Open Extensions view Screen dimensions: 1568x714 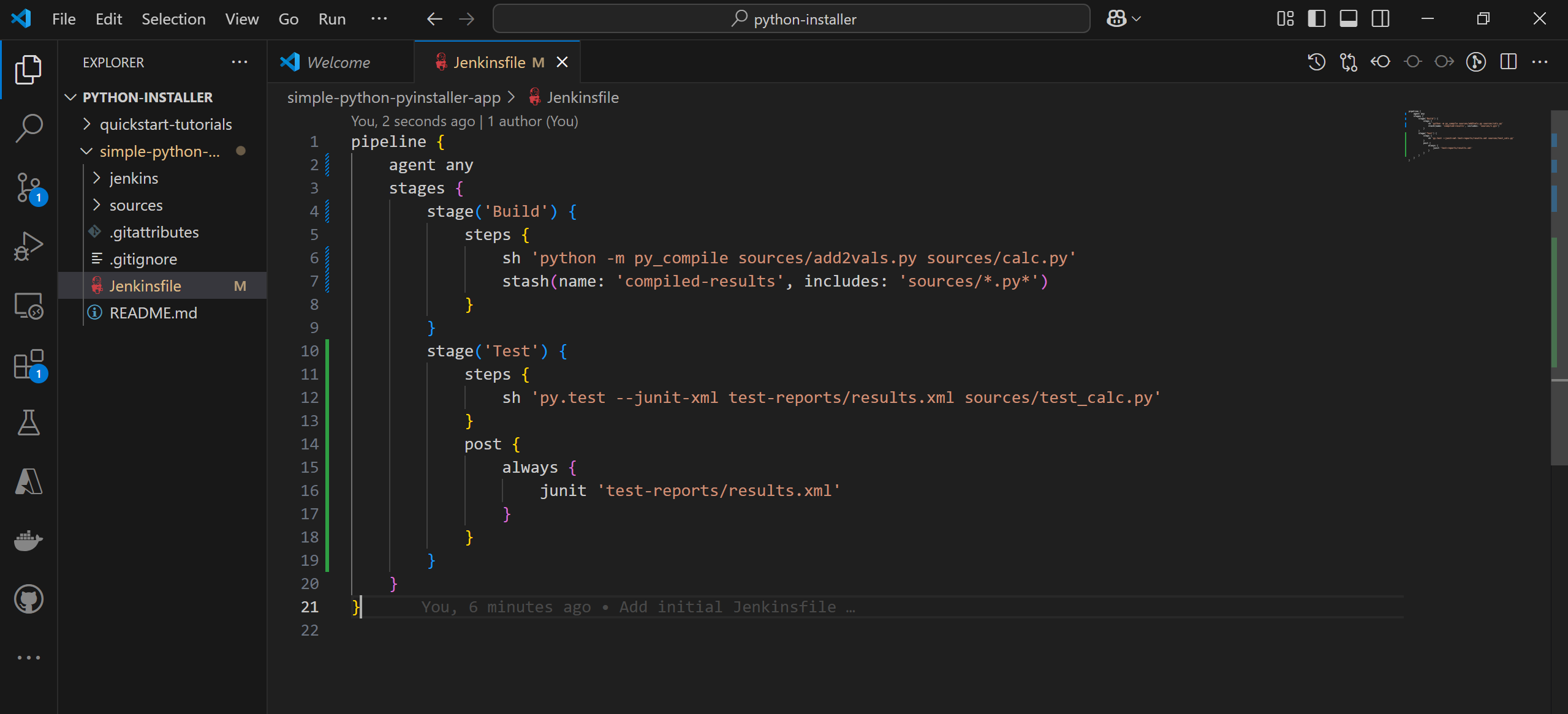coord(28,364)
